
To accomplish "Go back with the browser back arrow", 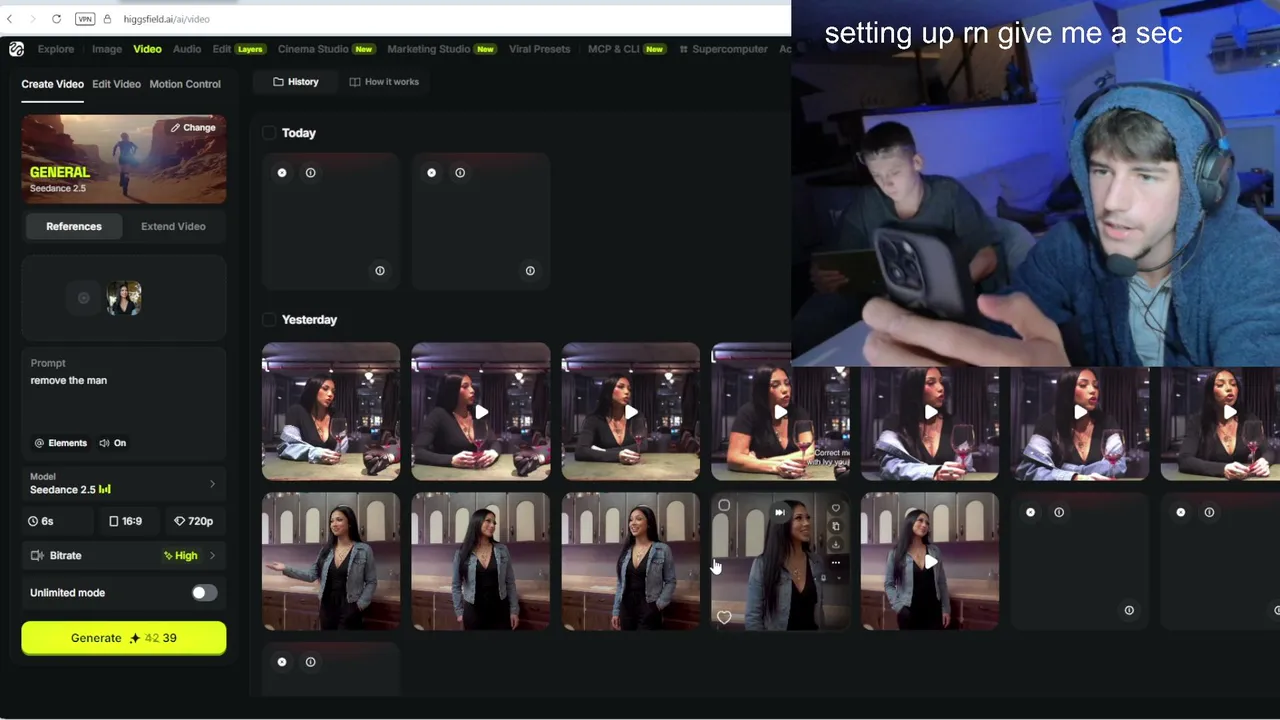I will click(x=9, y=19).
